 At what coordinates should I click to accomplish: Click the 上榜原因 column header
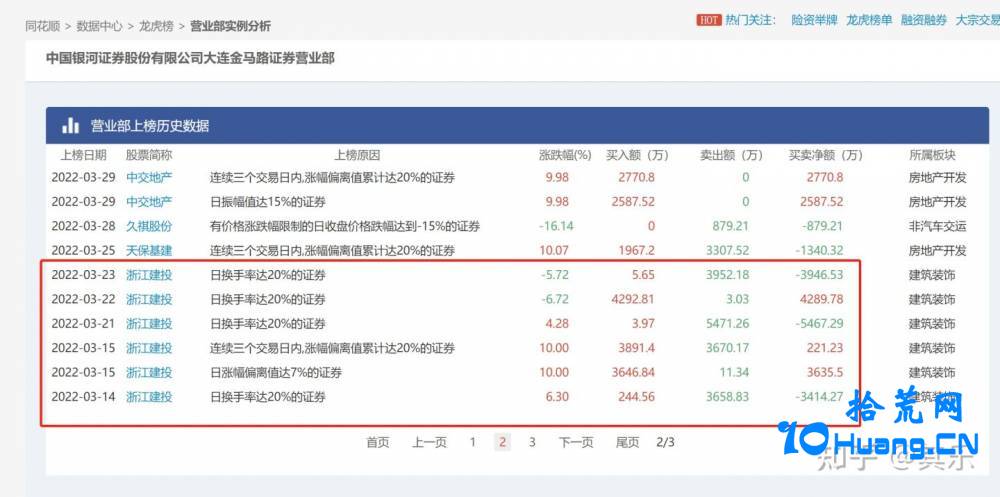(357, 155)
